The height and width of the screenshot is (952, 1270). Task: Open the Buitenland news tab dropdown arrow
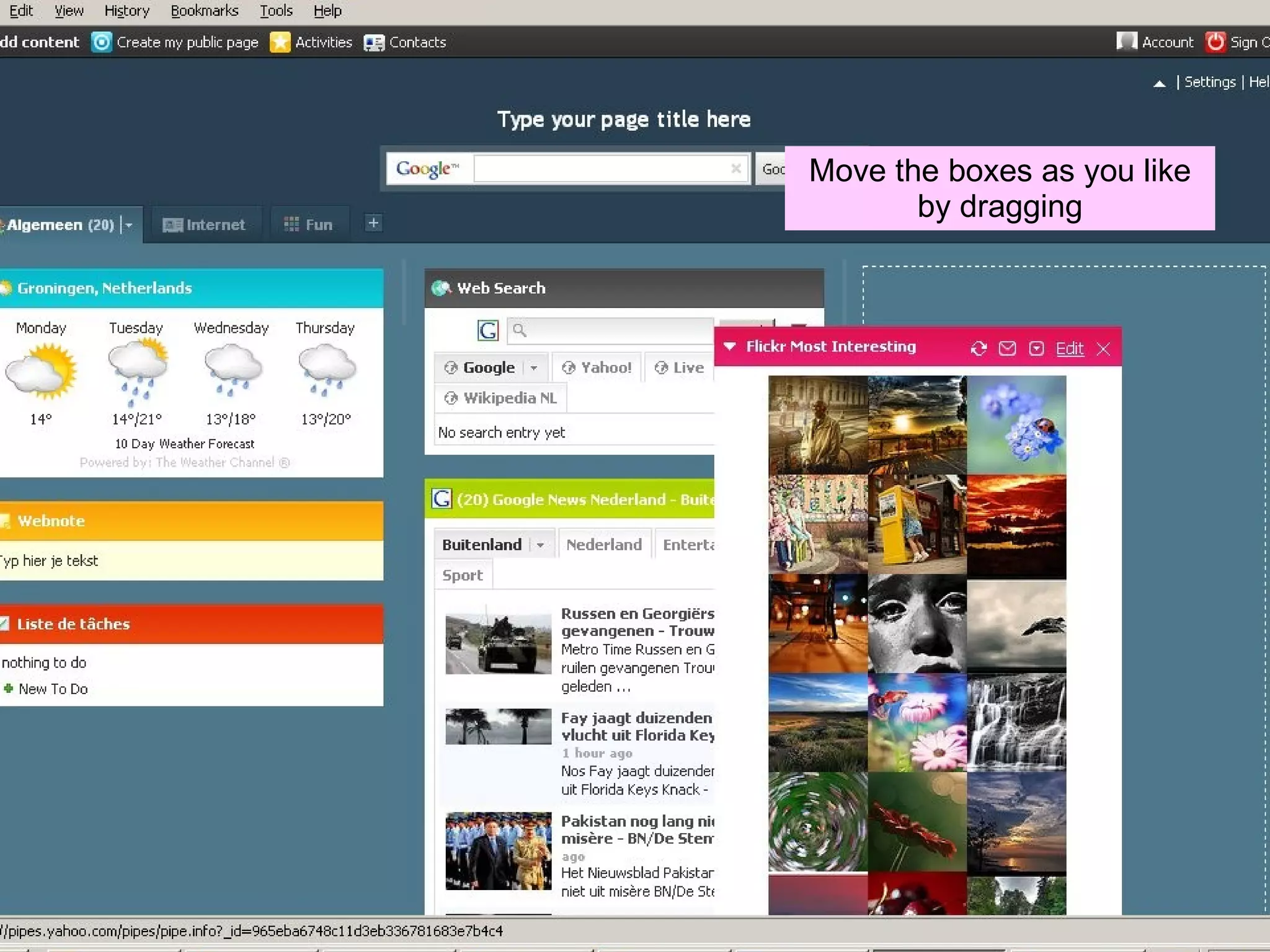[540, 545]
